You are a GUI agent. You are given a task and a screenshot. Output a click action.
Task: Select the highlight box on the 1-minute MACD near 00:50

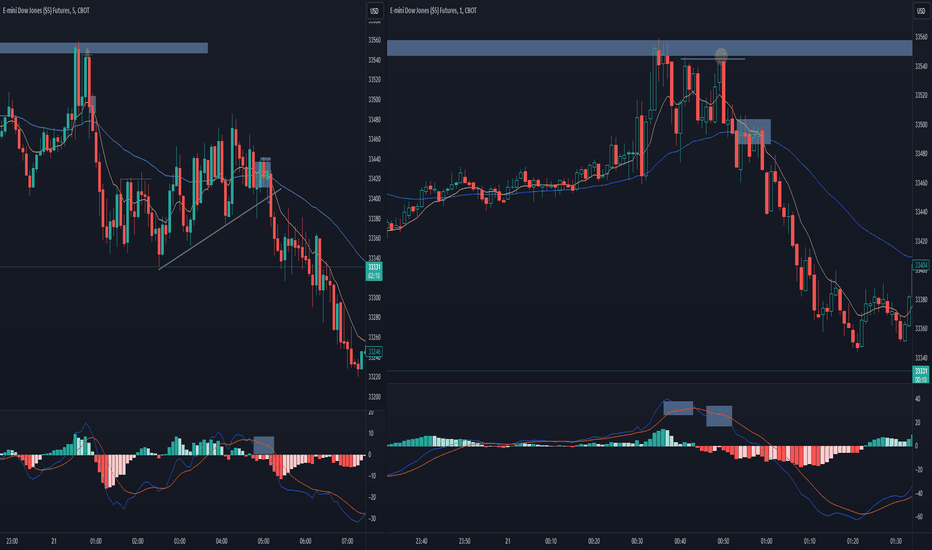point(719,416)
